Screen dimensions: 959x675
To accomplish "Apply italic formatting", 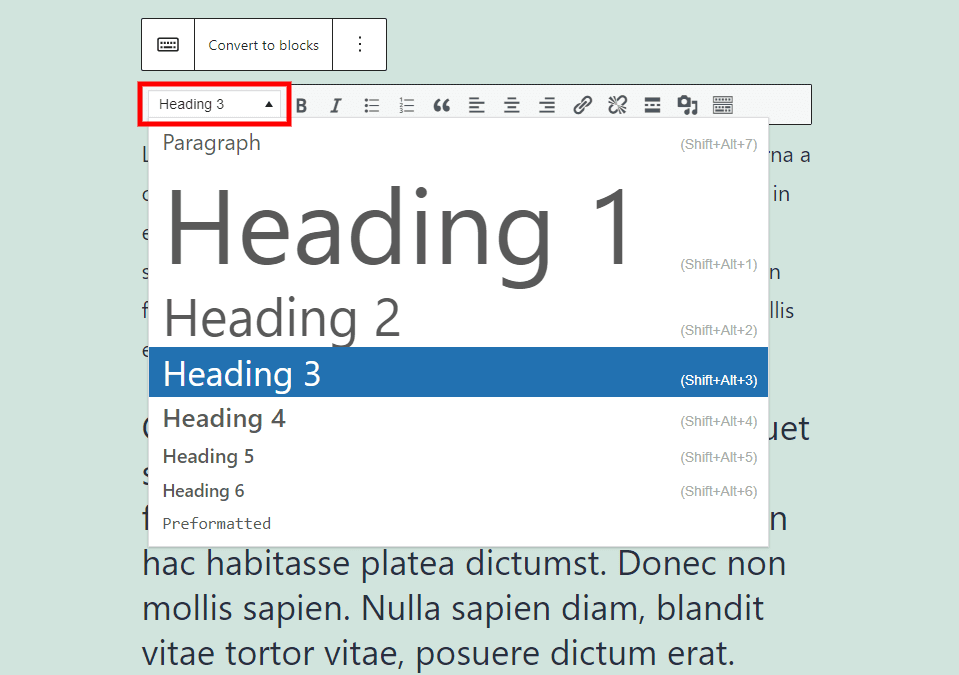I will coord(336,105).
